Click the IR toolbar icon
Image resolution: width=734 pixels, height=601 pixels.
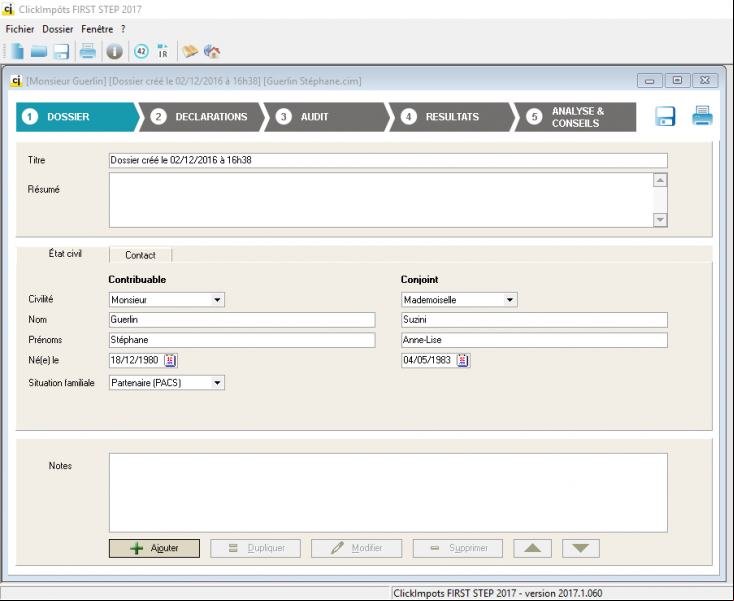click(x=162, y=51)
